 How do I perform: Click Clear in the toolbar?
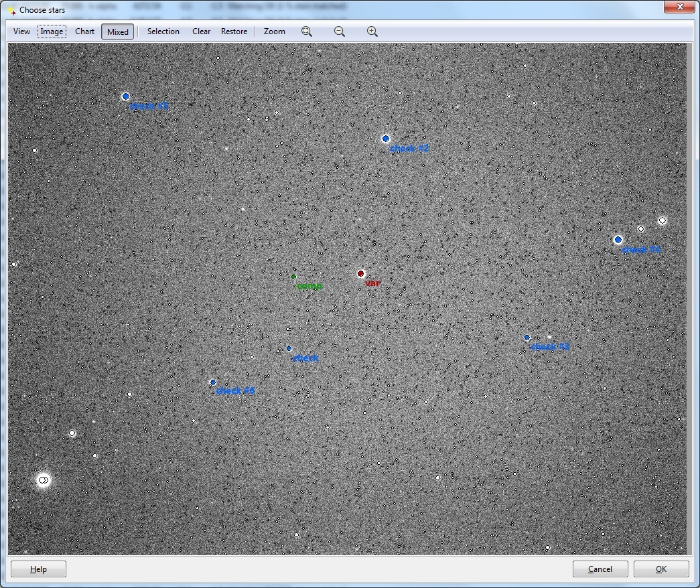[201, 31]
